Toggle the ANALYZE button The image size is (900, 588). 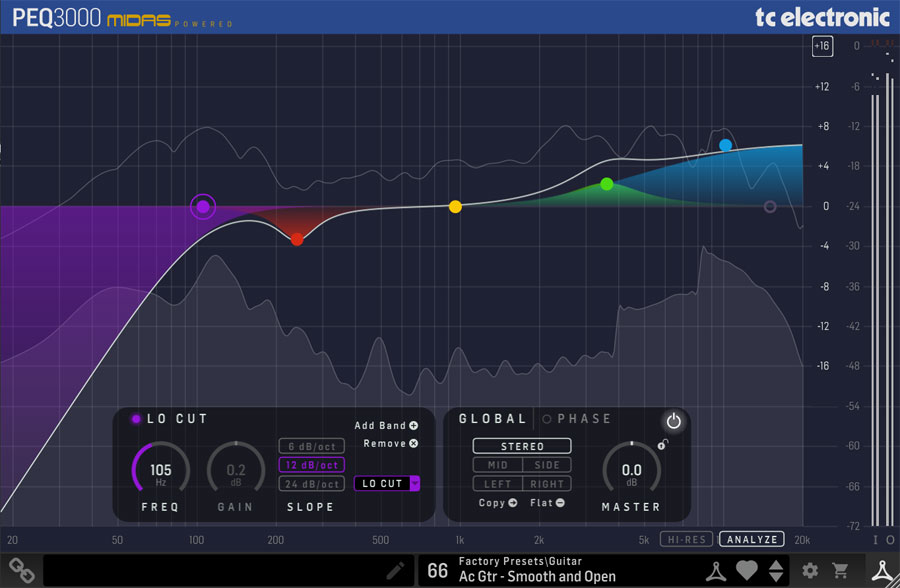(x=752, y=539)
